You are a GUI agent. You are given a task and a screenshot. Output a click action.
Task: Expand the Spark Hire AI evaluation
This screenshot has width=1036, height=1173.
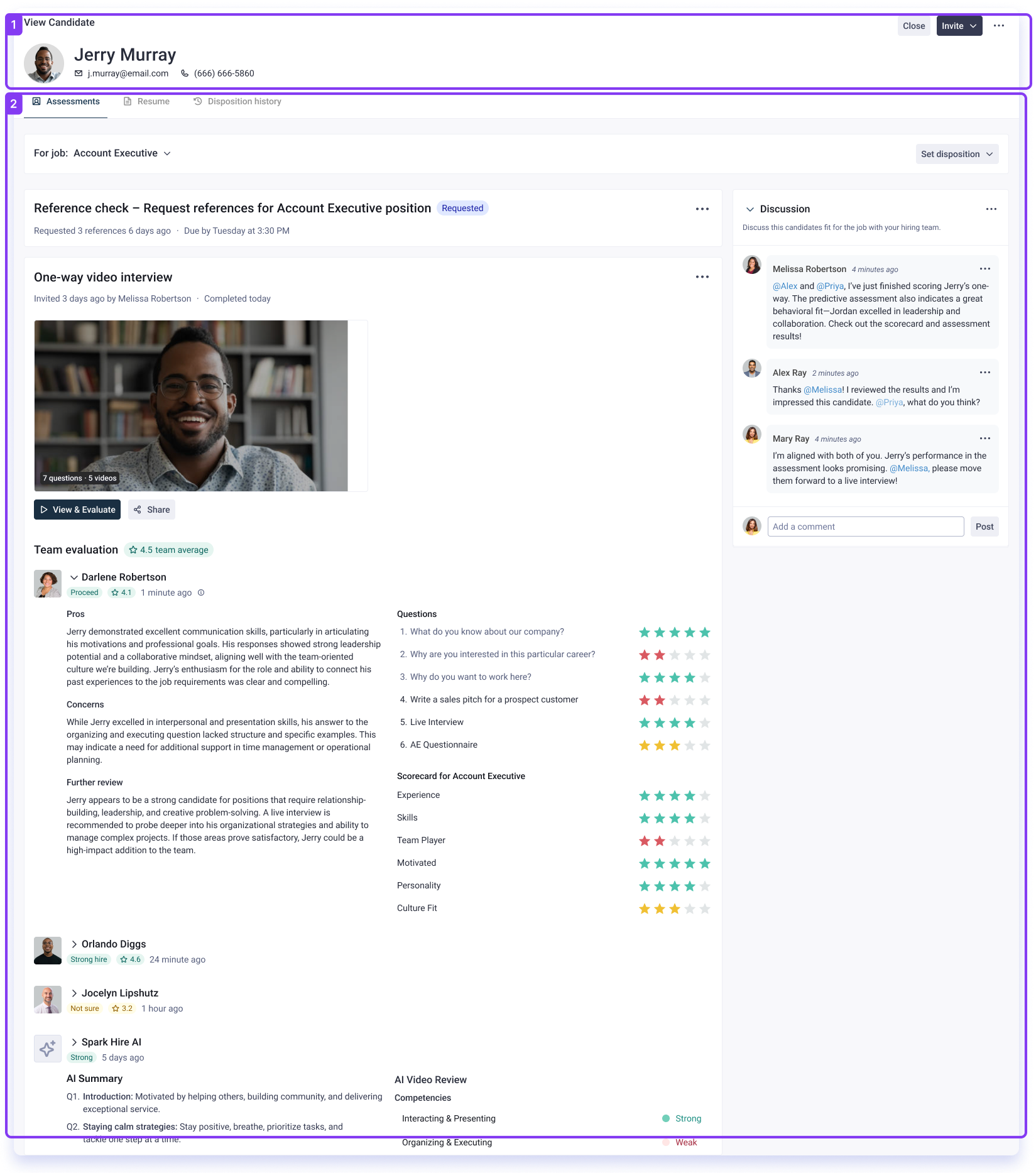pyautogui.click(x=74, y=1042)
